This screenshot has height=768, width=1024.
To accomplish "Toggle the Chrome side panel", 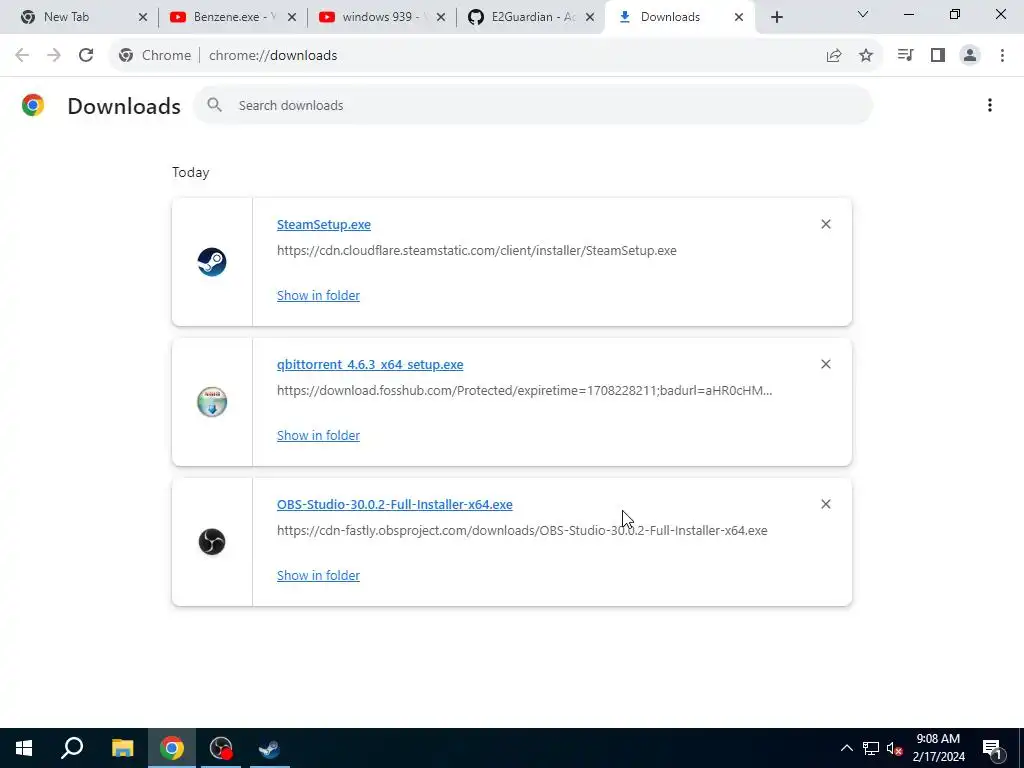I will click(x=938, y=56).
